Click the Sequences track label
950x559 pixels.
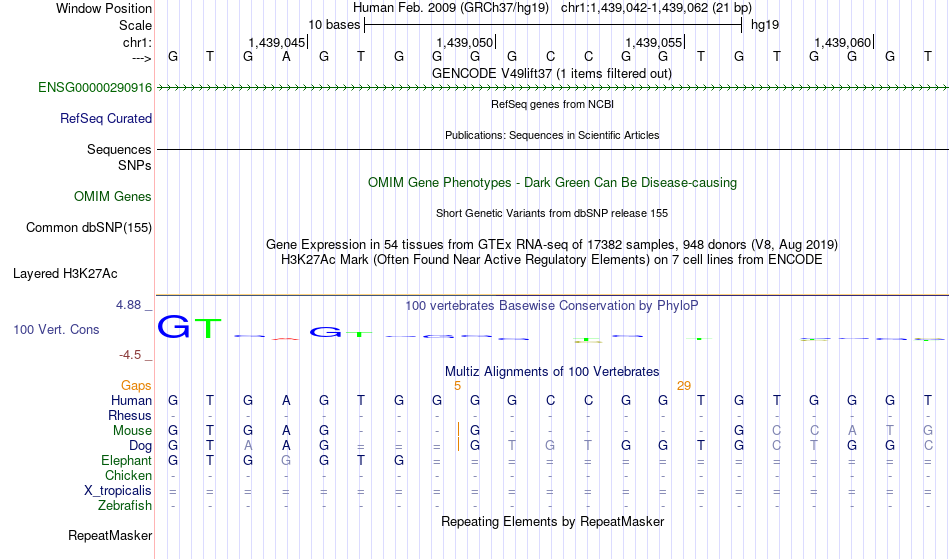pyautogui.click(x=119, y=149)
